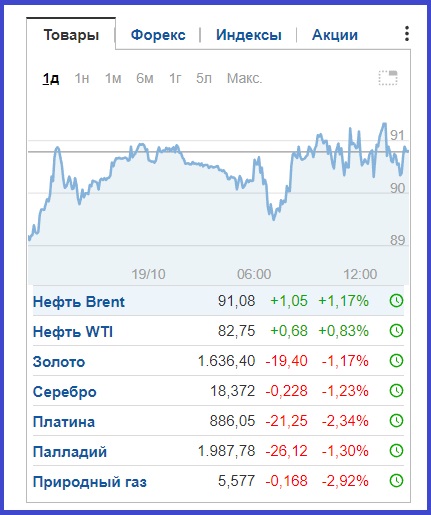Open the Золото commodity link
The height and width of the screenshot is (515, 431).
59,362
